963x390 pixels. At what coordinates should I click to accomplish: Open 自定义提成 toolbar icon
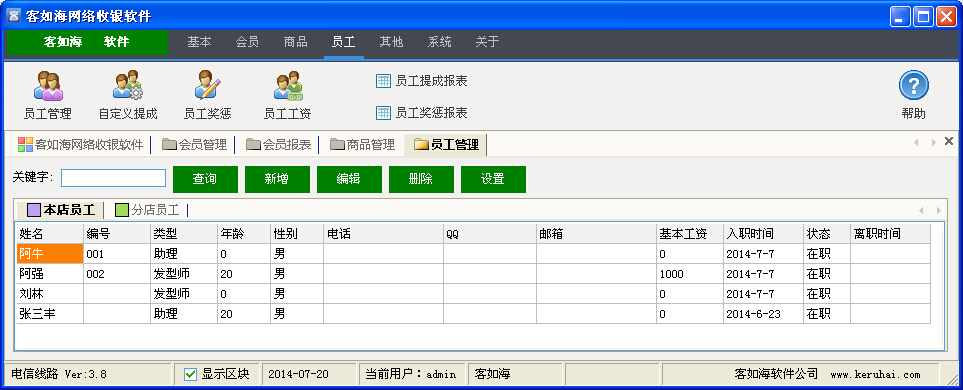[128, 96]
